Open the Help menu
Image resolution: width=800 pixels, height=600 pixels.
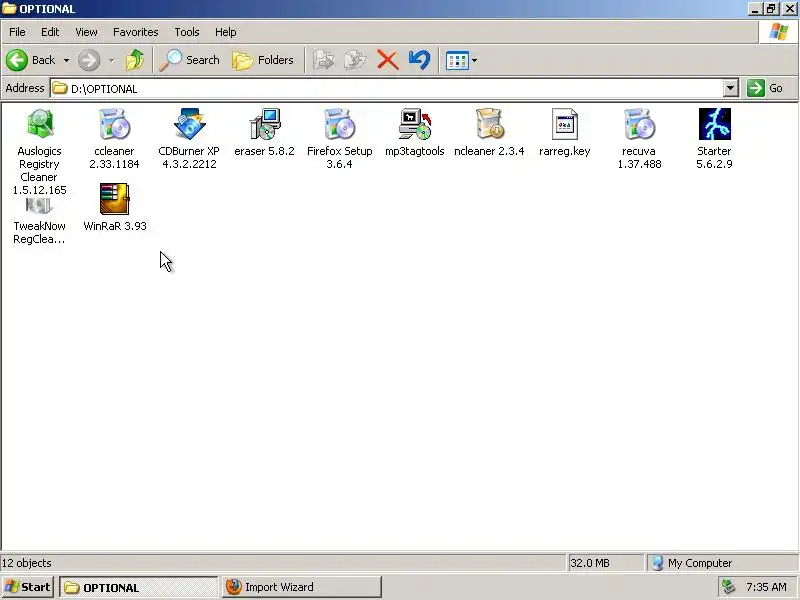click(x=226, y=32)
